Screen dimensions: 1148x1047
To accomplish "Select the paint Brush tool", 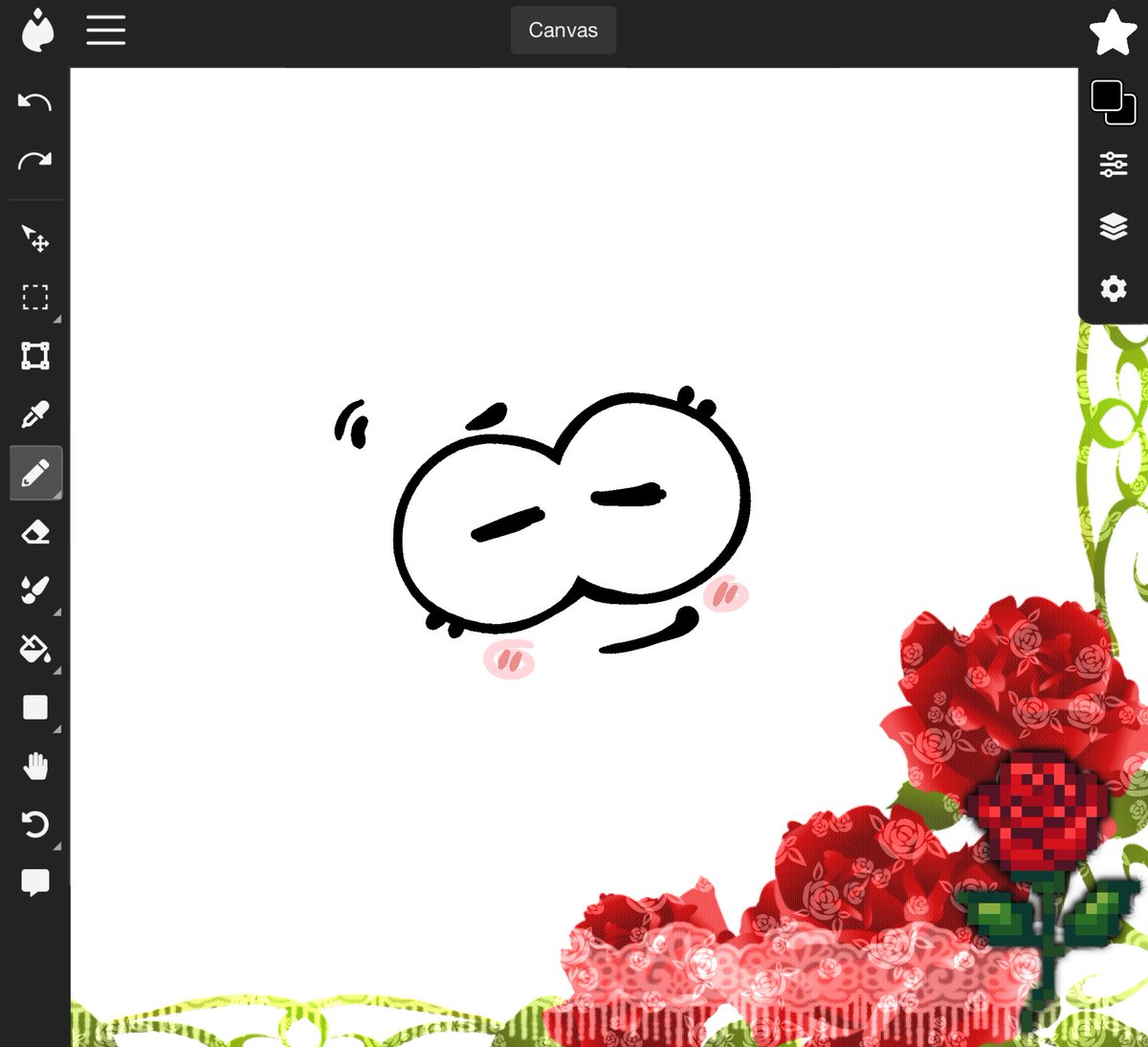I will coord(35,590).
